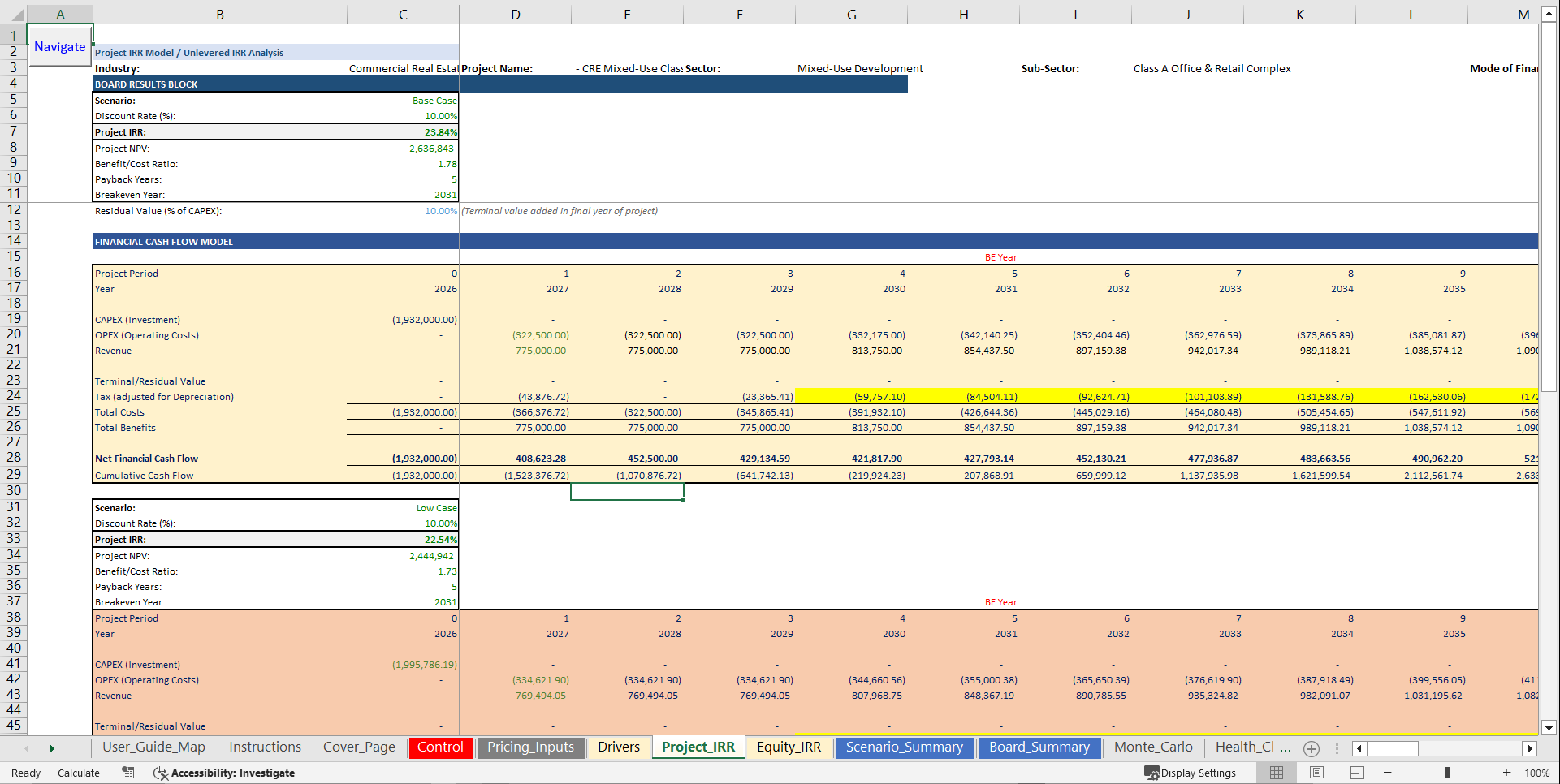
Task: Open the Cover_Page sheet tab
Action: coord(359,747)
